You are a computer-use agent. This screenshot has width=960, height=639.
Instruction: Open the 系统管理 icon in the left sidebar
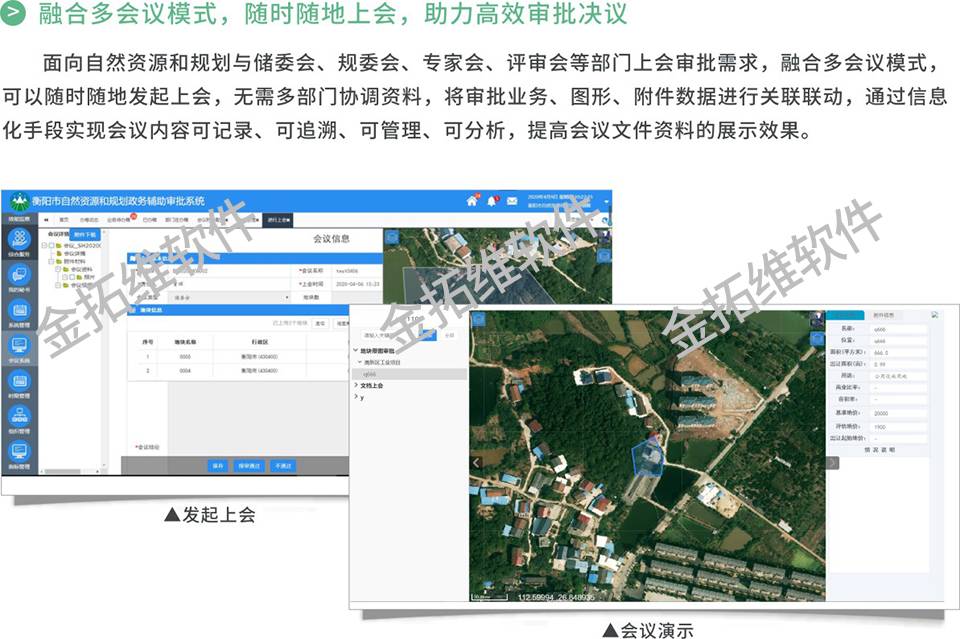pyautogui.click(x=19, y=310)
